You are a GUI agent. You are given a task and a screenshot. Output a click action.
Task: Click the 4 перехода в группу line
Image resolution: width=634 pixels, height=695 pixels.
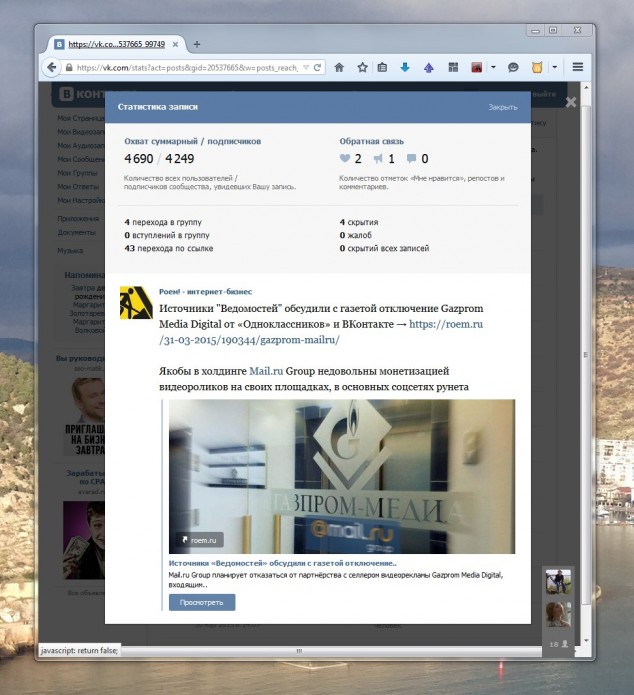pos(163,222)
